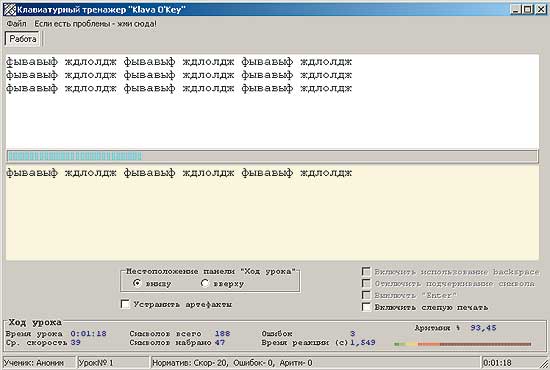Enable the 'Устранить артефакты' checkbox
This screenshot has height=370, width=550.
point(125,304)
